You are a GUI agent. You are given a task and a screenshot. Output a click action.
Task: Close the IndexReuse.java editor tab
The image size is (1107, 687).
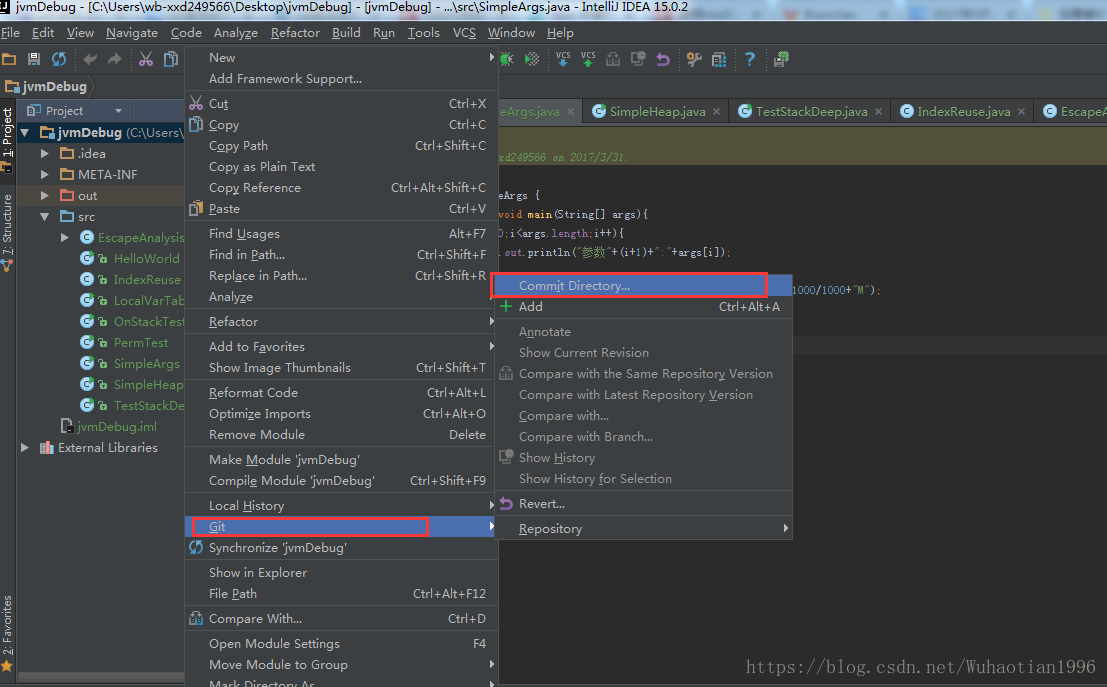(x=1022, y=112)
